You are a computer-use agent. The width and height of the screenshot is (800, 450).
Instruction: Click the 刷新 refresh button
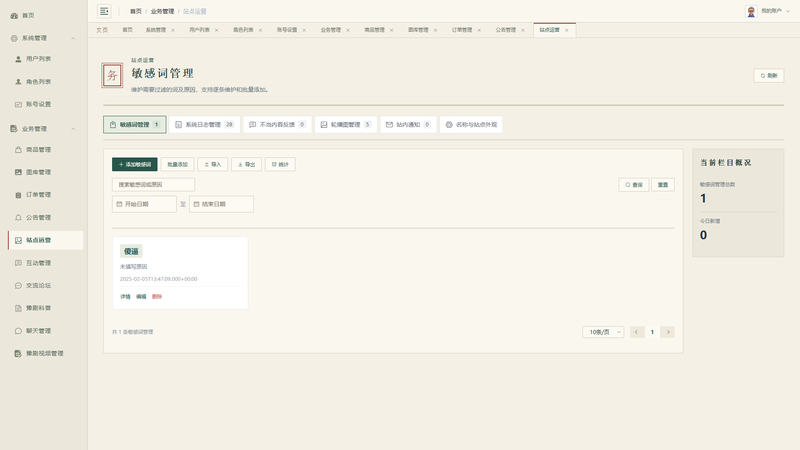(769, 76)
